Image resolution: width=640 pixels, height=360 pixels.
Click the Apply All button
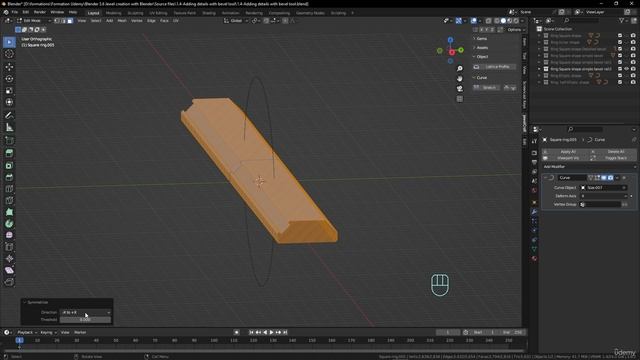pyautogui.click(x=565, y=151)
